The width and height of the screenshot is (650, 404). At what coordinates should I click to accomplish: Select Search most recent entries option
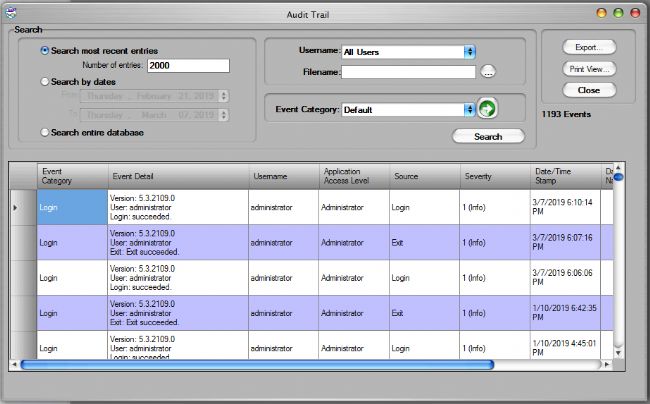(x=45, y=51)
